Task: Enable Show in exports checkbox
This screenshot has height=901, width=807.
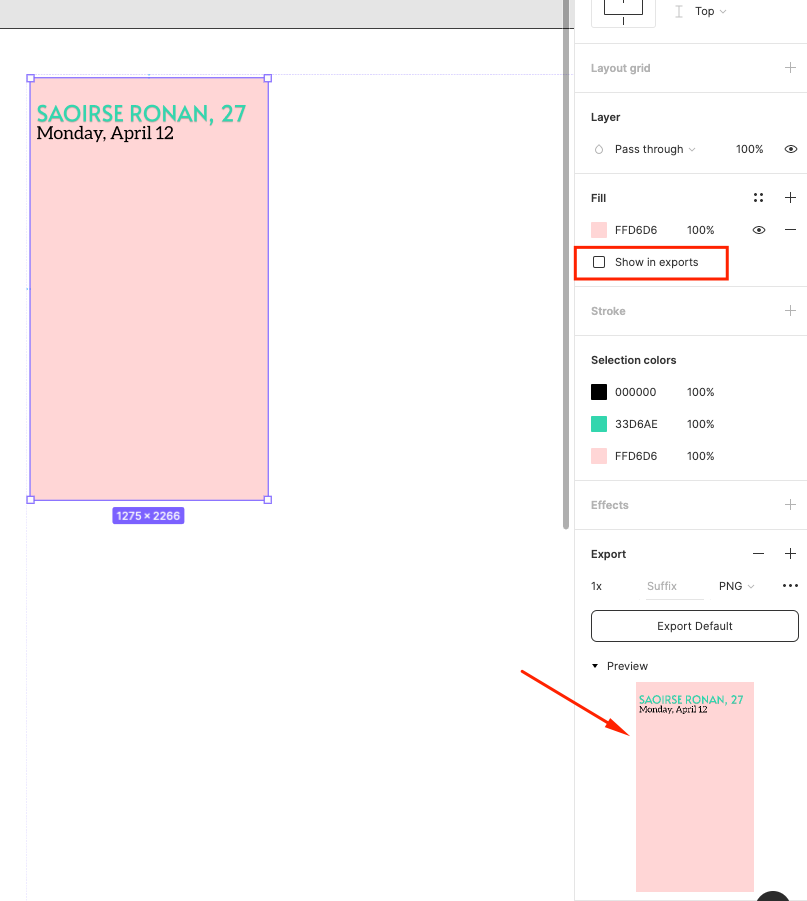Action: [599, 262]
